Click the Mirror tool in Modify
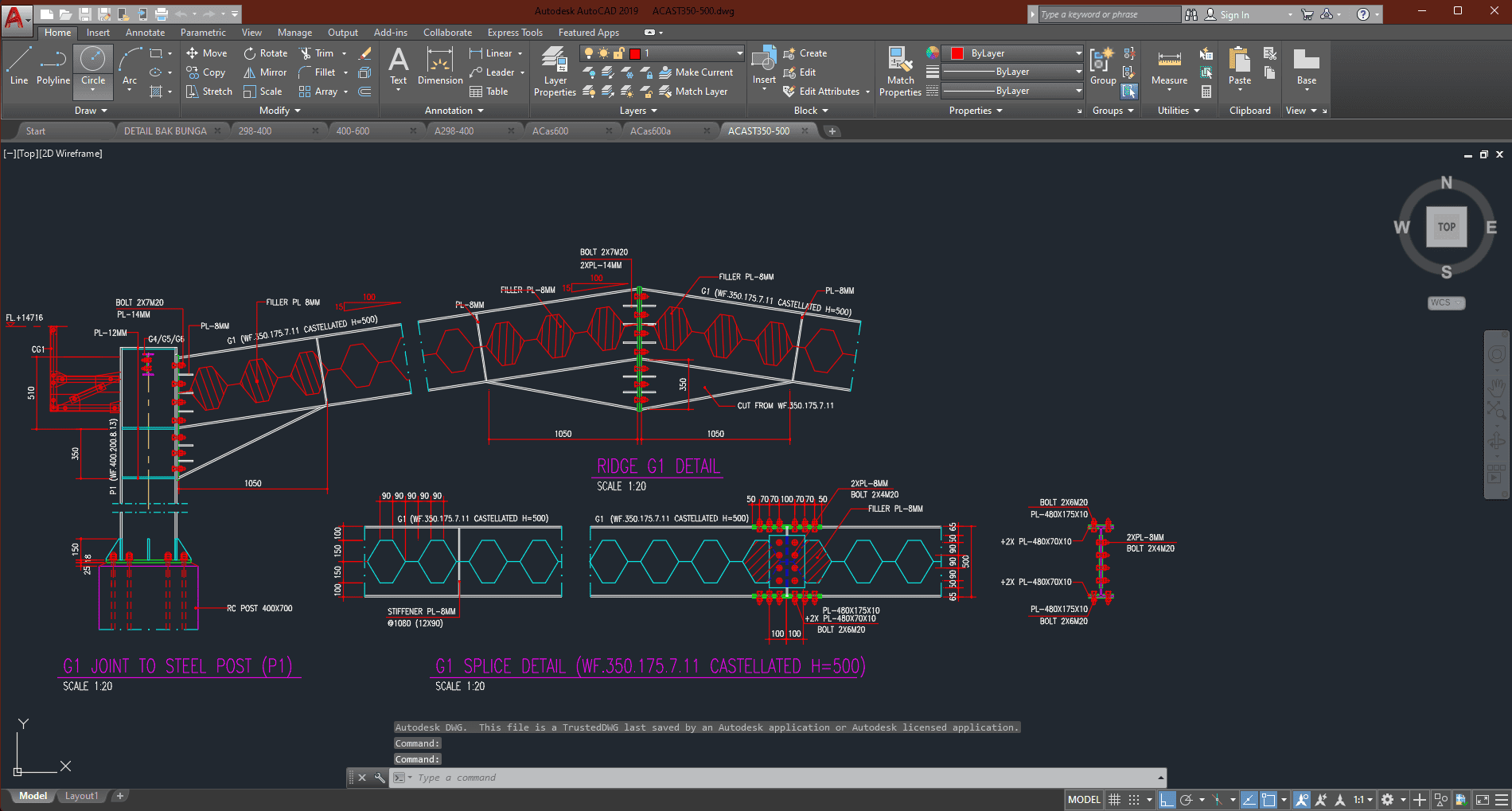The width and height of the screenshot is (1512, 811). coord(265,72)
